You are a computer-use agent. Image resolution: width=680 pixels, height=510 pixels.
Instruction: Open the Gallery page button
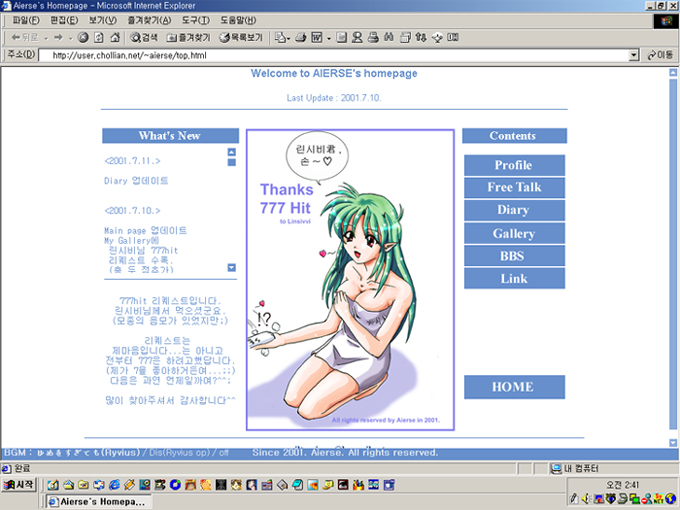click(514, 233)
